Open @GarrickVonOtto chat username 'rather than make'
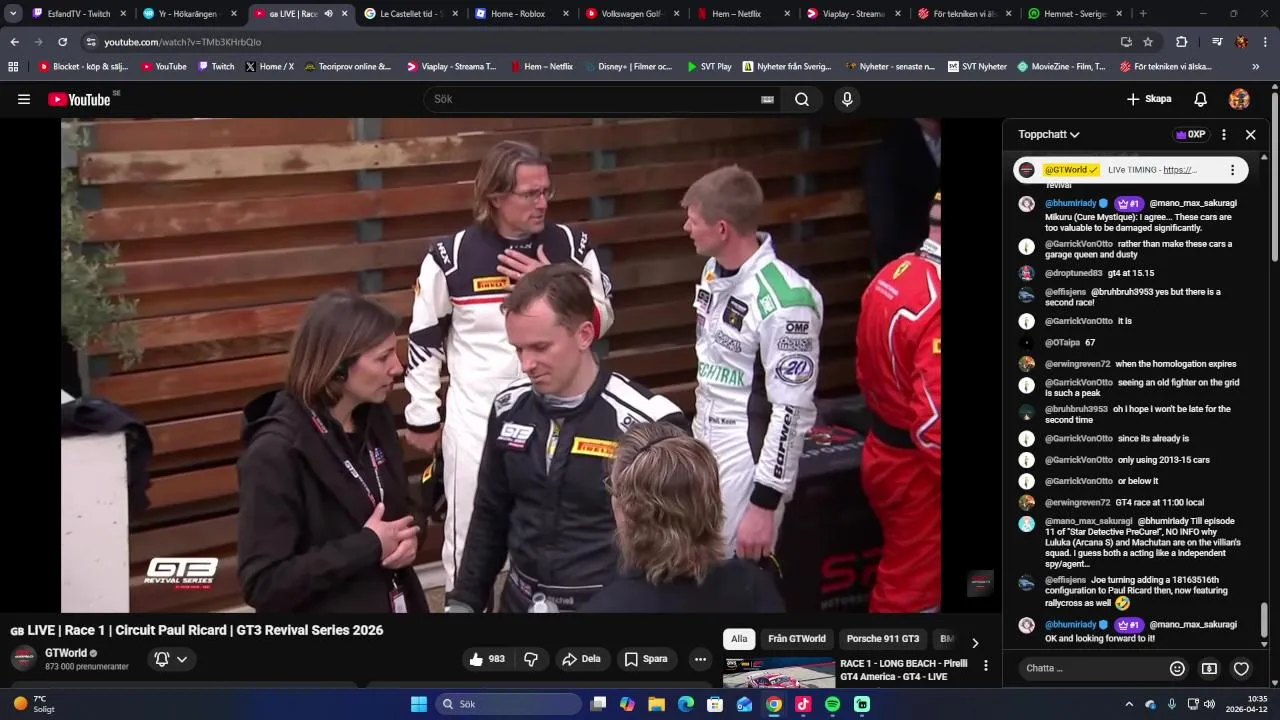Image resolution: width=1280 pixels, height=720 pixels. (1079, 244)
